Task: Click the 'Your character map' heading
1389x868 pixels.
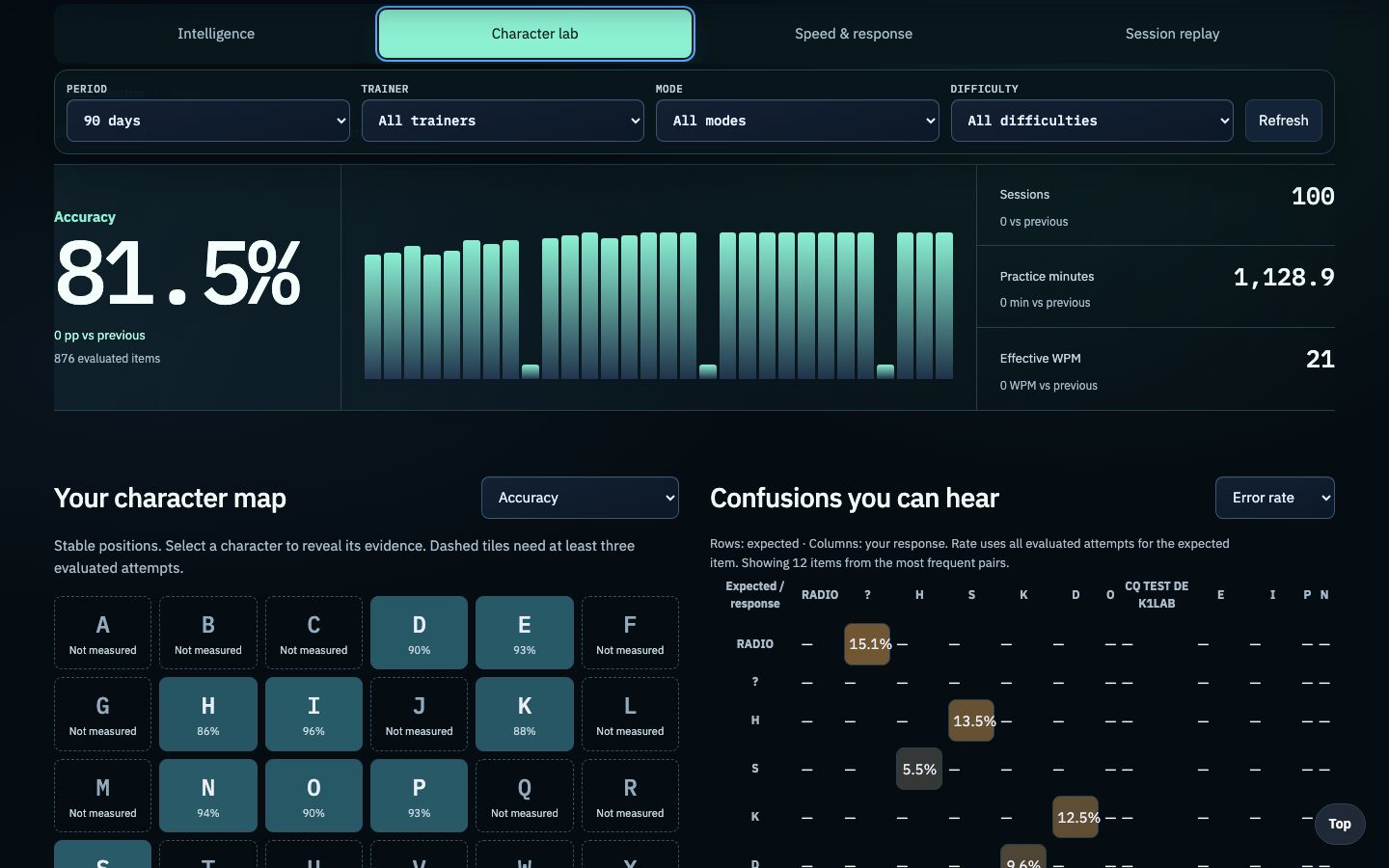Action: [170, 498]
